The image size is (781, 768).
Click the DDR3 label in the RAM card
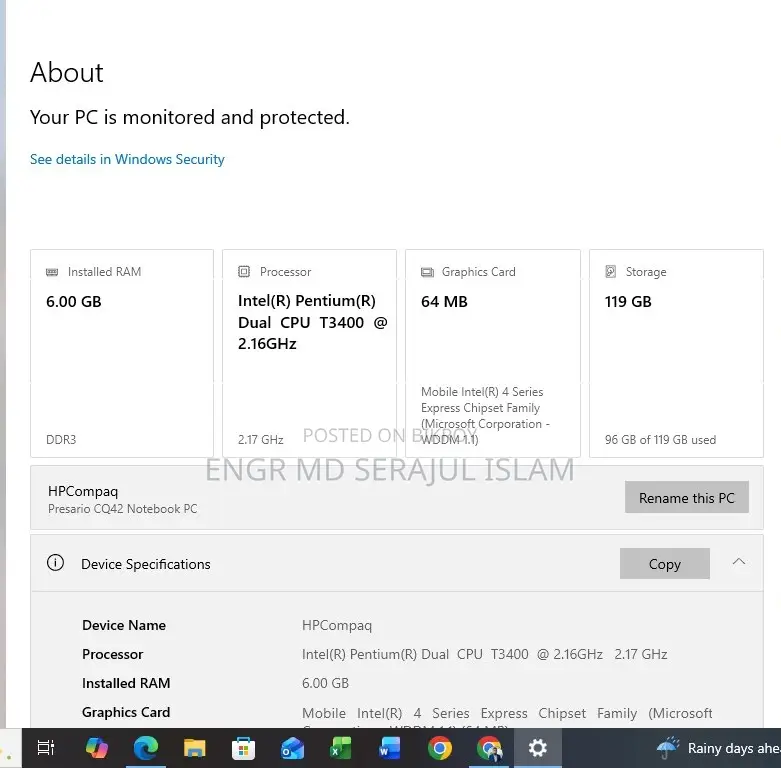[x=61, y=440]
